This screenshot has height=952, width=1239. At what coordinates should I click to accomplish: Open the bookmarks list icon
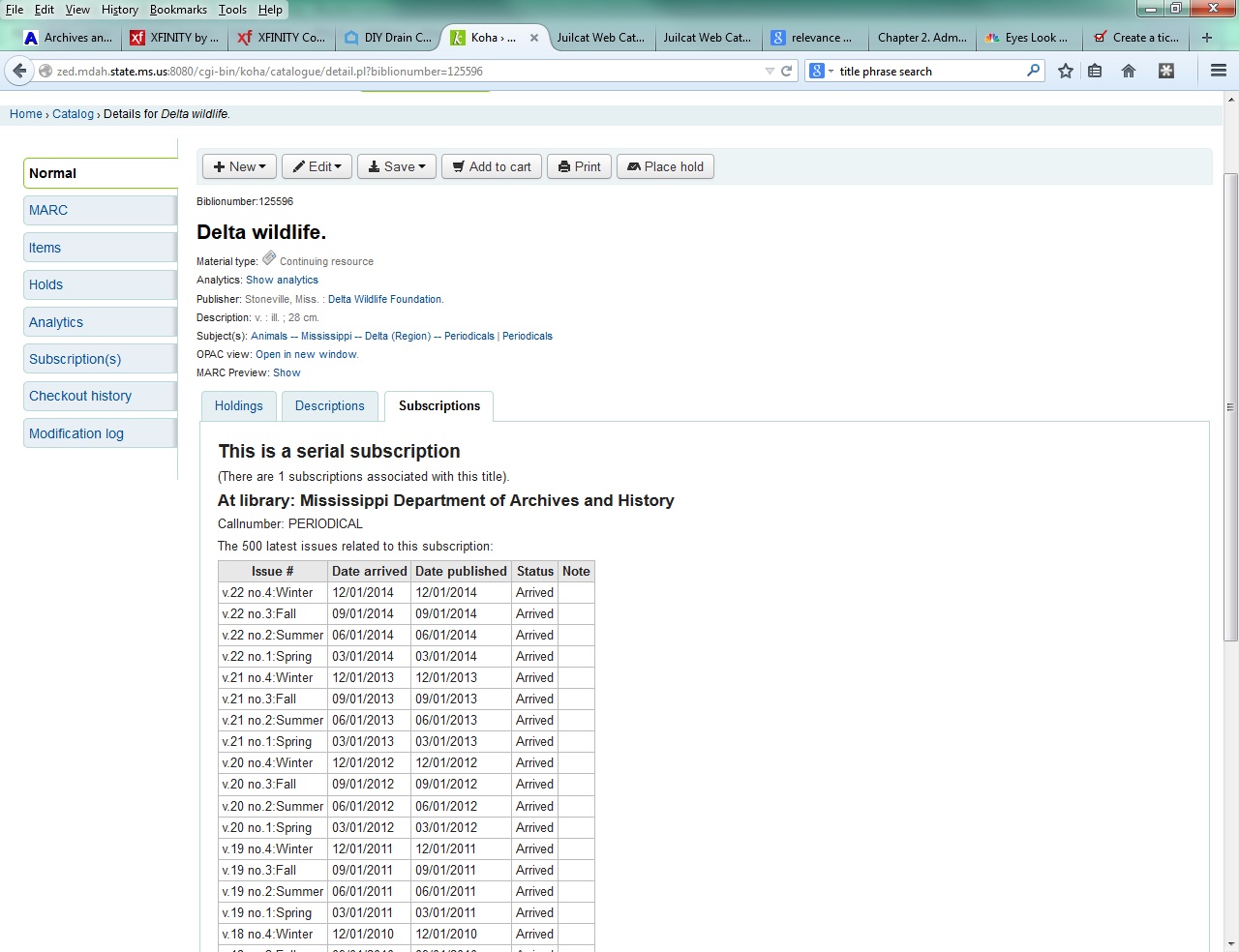1095,71
